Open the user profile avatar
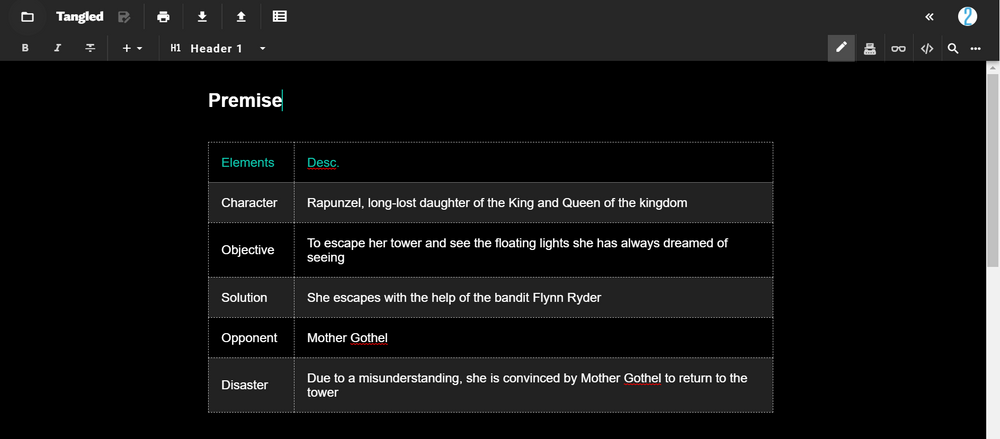The width and height of the screenshot is (1000, 439). pyautogui.click(x=967, y=16)
